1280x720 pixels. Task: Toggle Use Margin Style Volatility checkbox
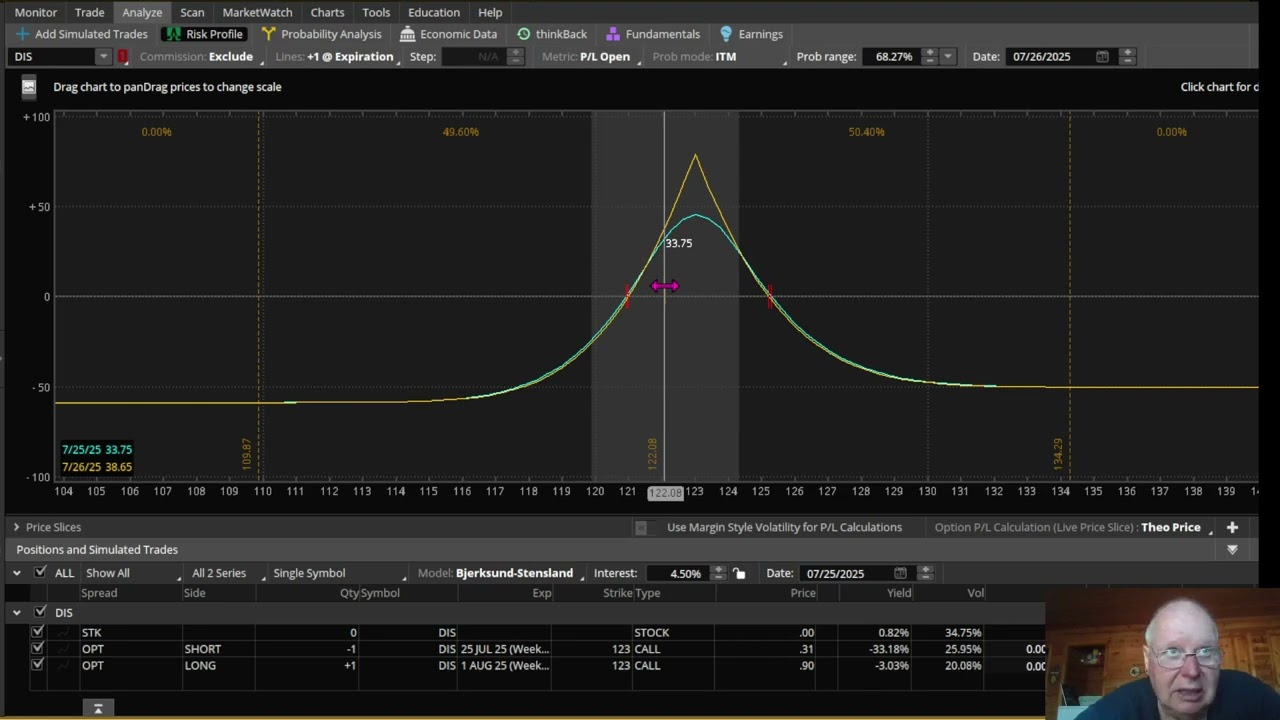(641, 527)
